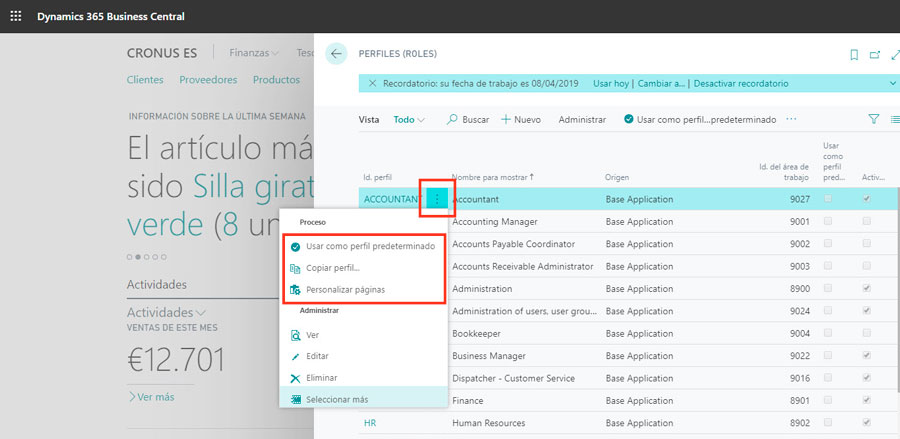This screenshot has height=439, width=900.
Task: Toggle Activado checkbox for Accountant row
Action: point(866,199)
